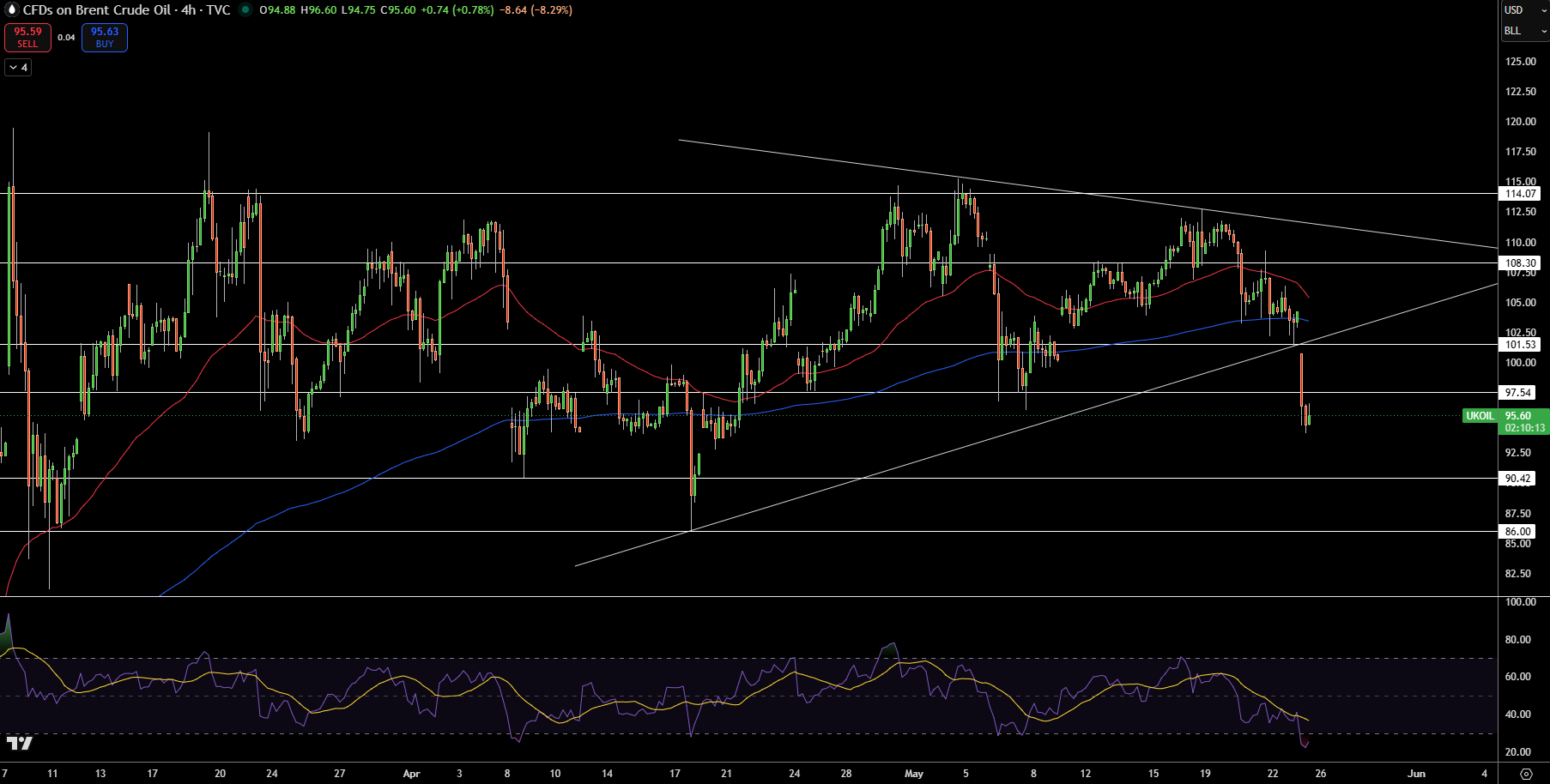Click the 120.00 price scale label
Image resolution: width=1550 pixels, height=784 pixels.
tap(1521, 122)
